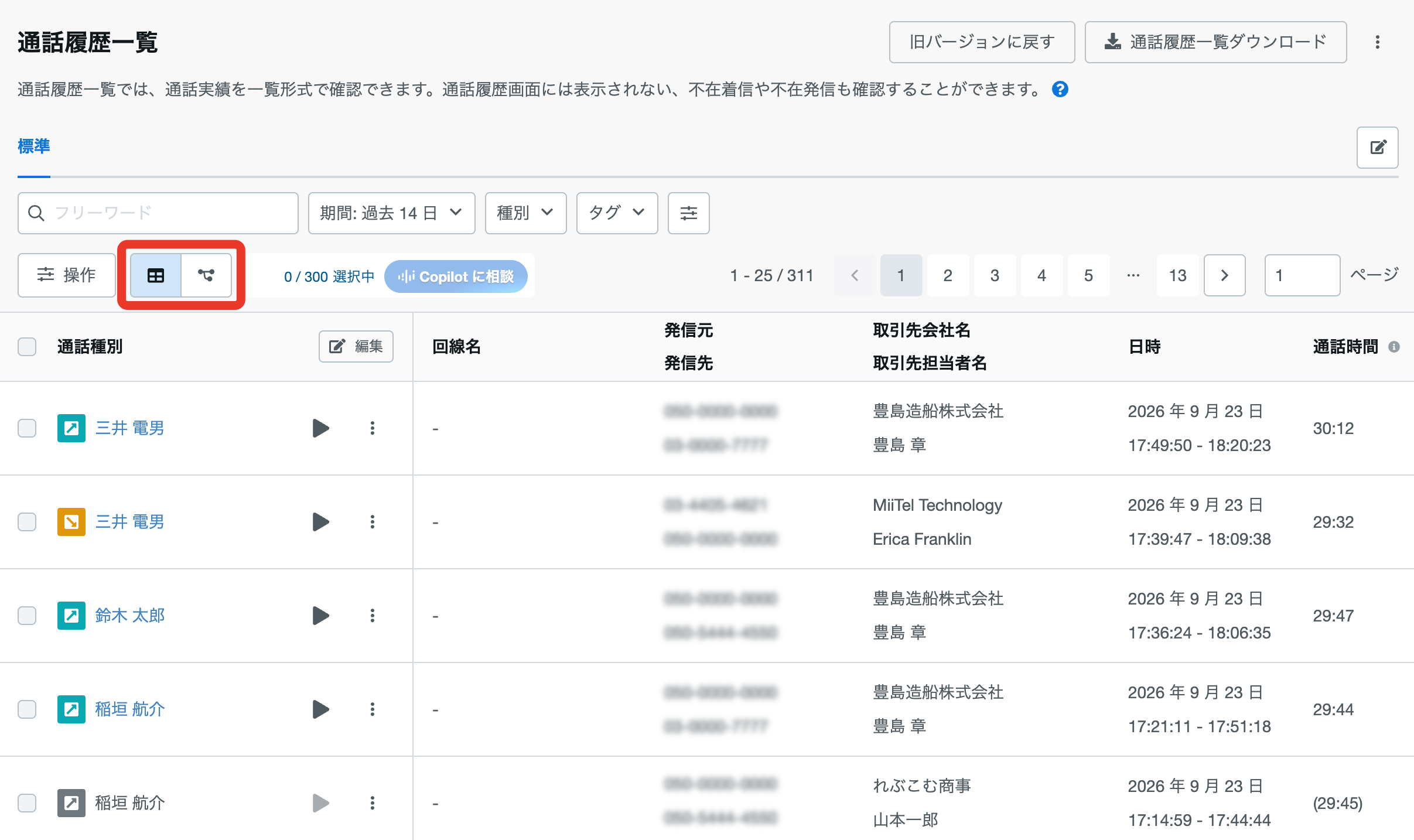Check the box for 鈴木 太郎 row

pos(27,616)
